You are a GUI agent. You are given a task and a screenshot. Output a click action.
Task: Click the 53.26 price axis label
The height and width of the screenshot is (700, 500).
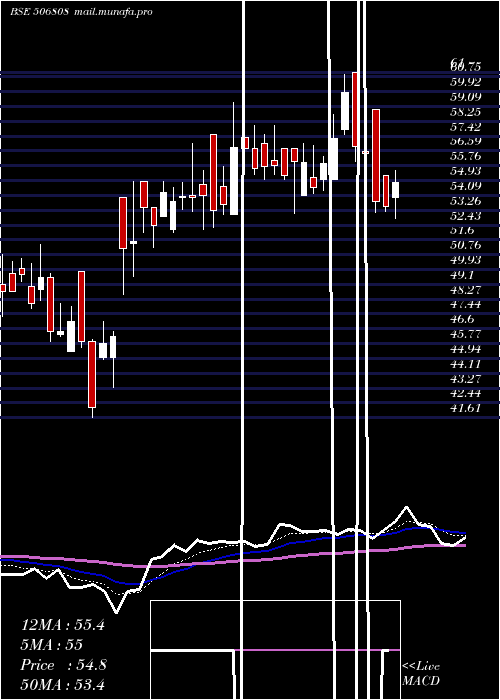(466, 200)
